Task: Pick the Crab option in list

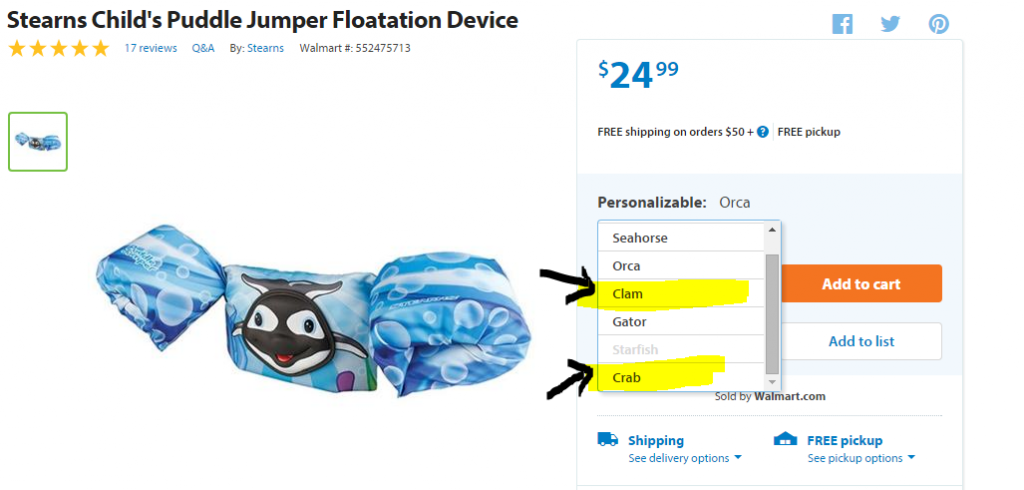Action: tap(627, 378)
